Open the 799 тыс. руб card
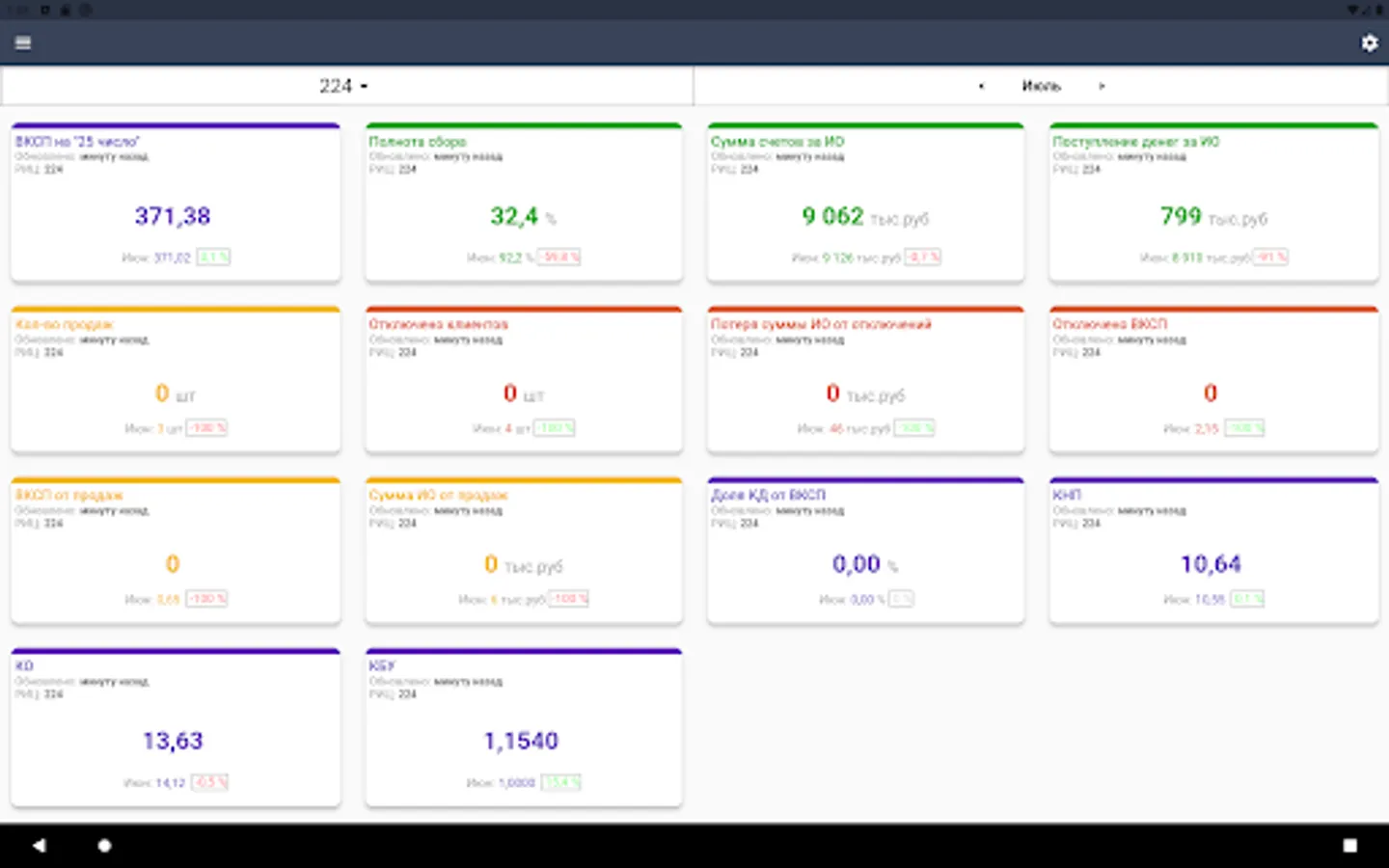 coord(1213,203)
